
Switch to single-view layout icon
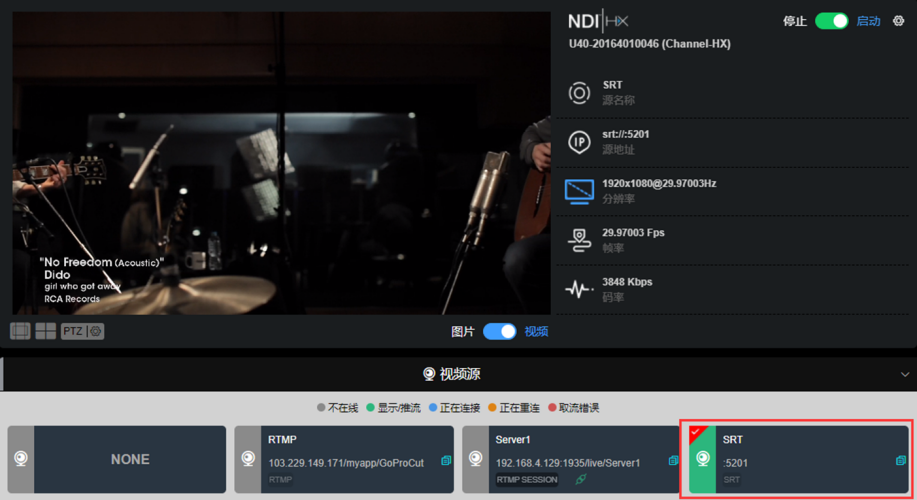point(20,331)
